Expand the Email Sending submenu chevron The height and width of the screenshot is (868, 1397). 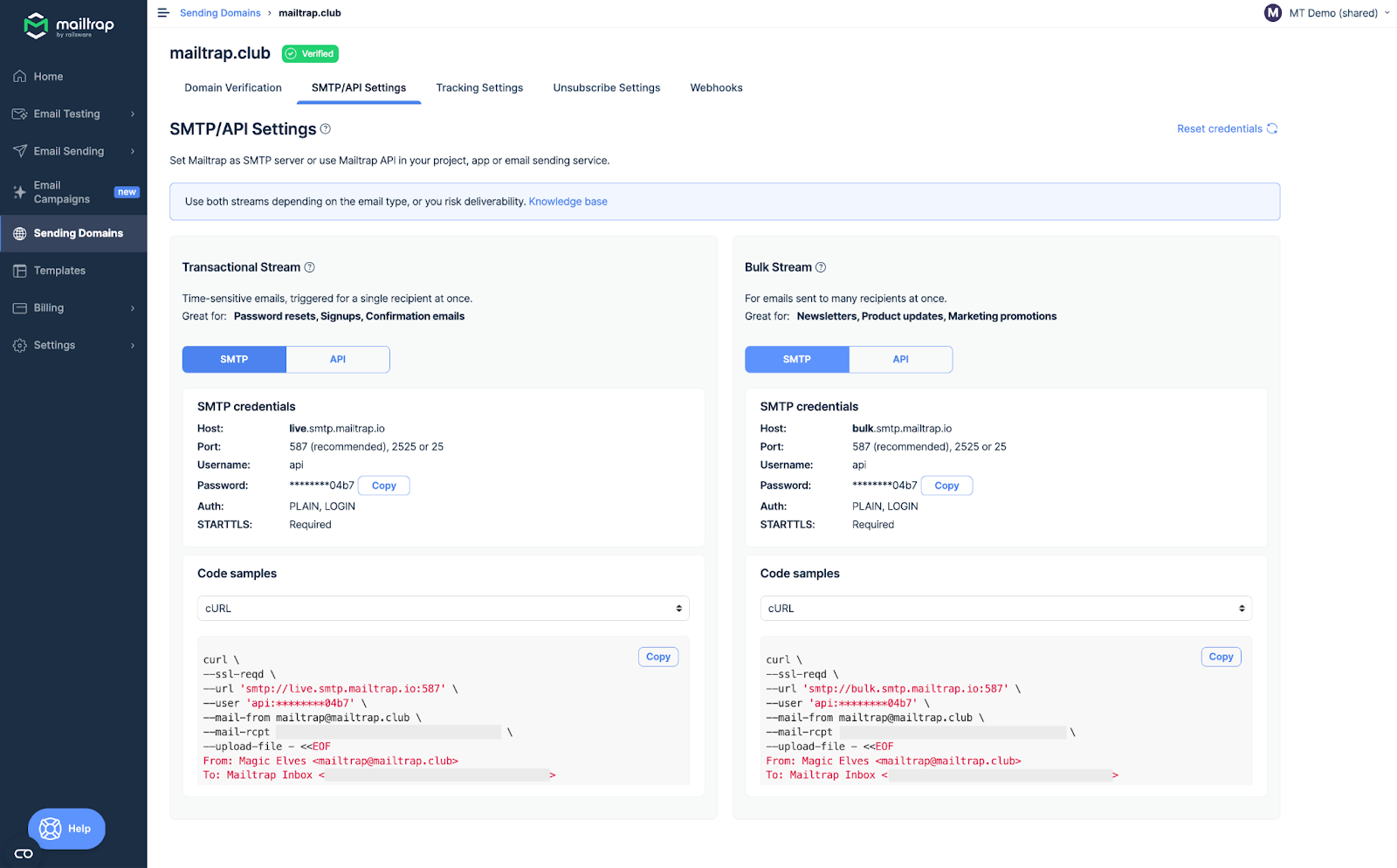point(133,151)
